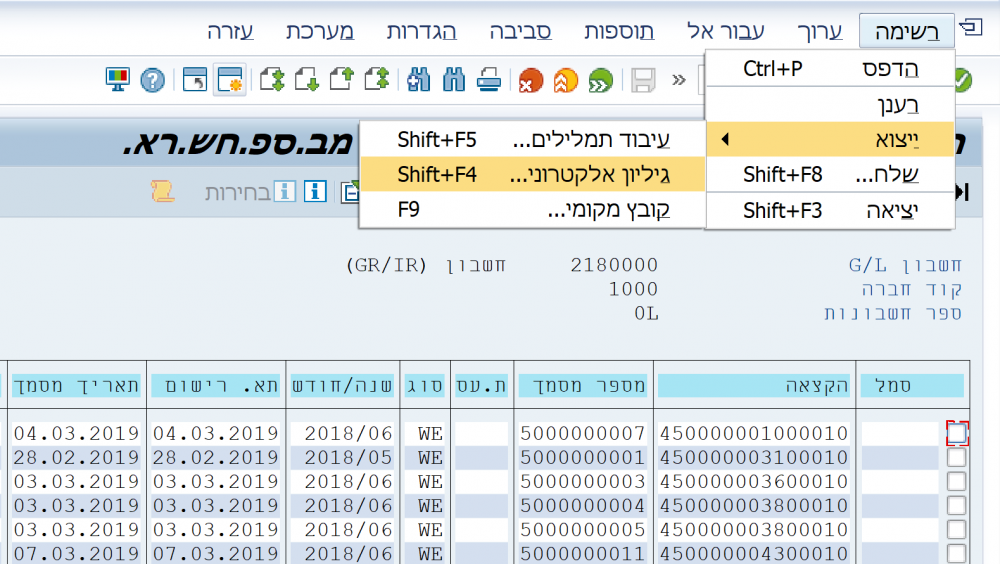Open the סביבה menu
The height and width of the screenshot is (564, 1000).
[520, 31]
